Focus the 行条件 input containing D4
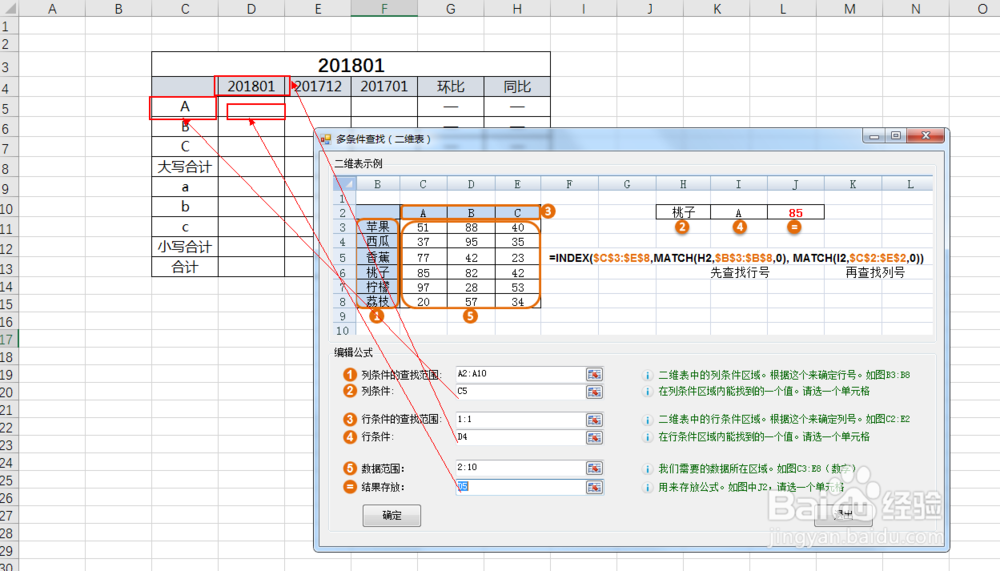The height and width of the screenshot is (571, 1000). tap(520, 437)
